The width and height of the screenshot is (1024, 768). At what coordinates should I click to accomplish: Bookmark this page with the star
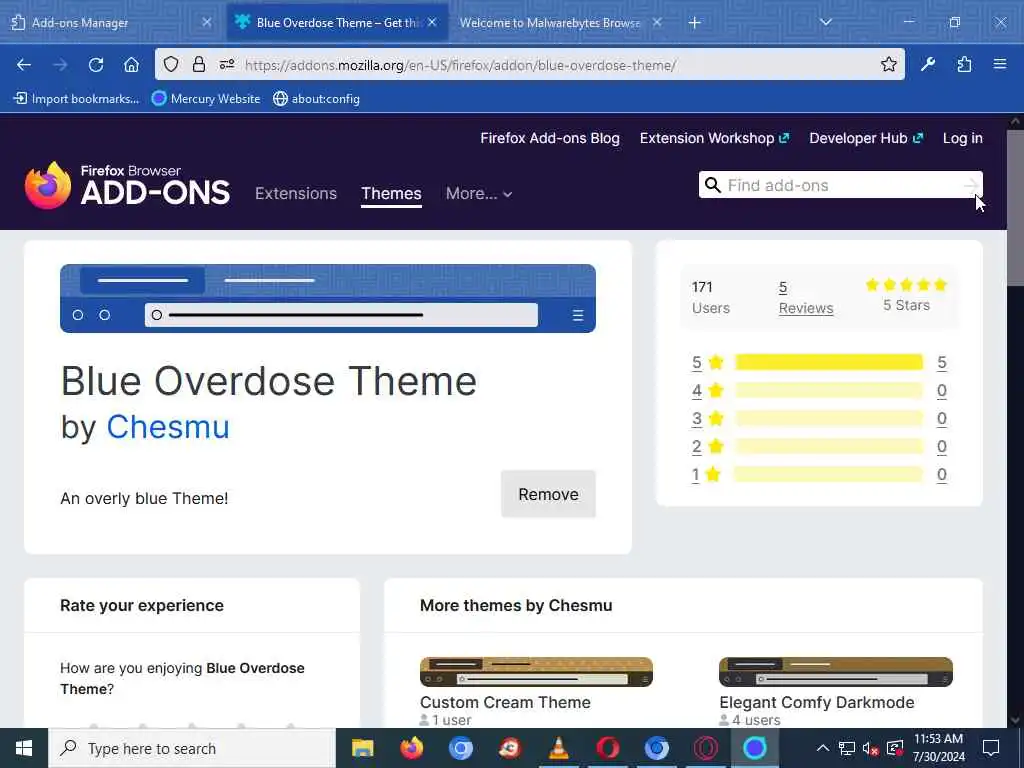[888, 64]
